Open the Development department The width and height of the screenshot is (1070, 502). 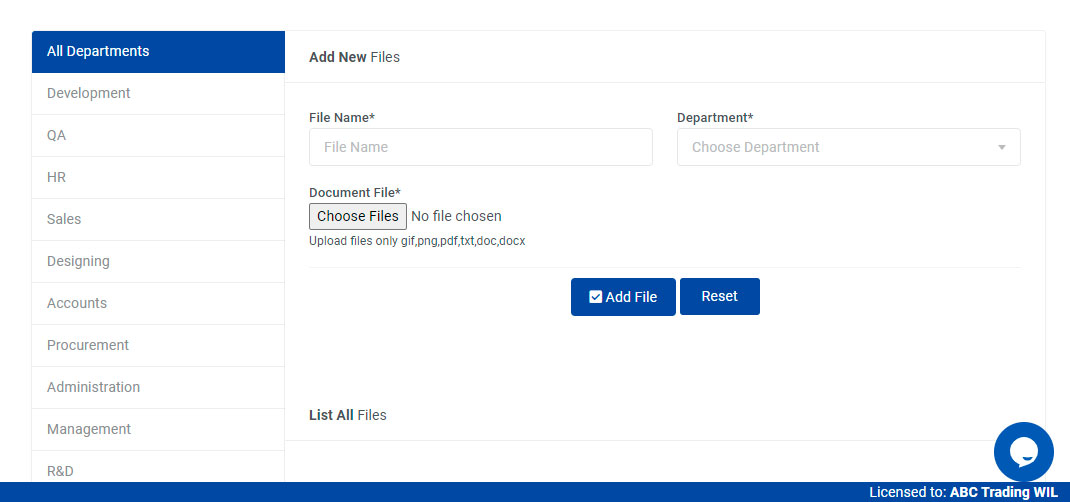coord(158,94)
